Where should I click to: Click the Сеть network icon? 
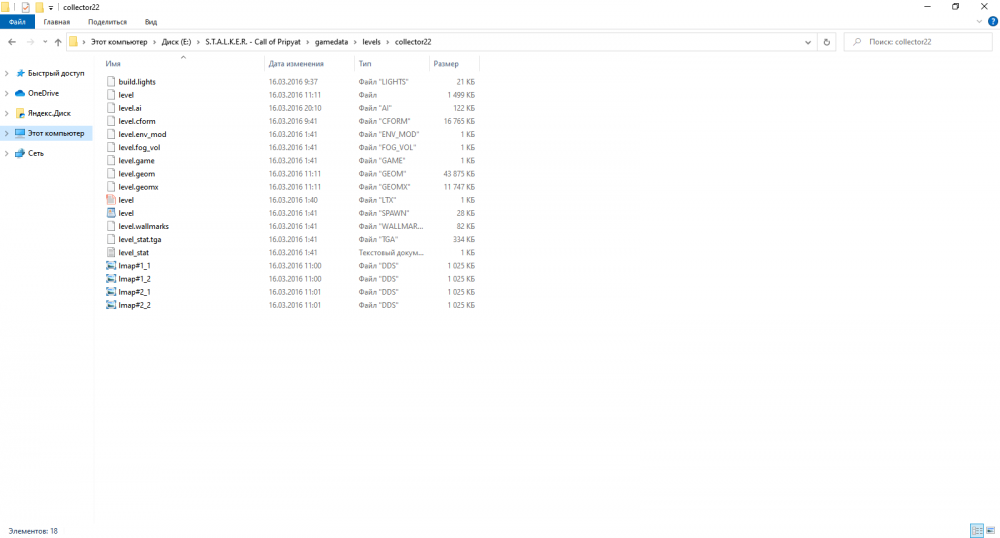click(20, 153)
